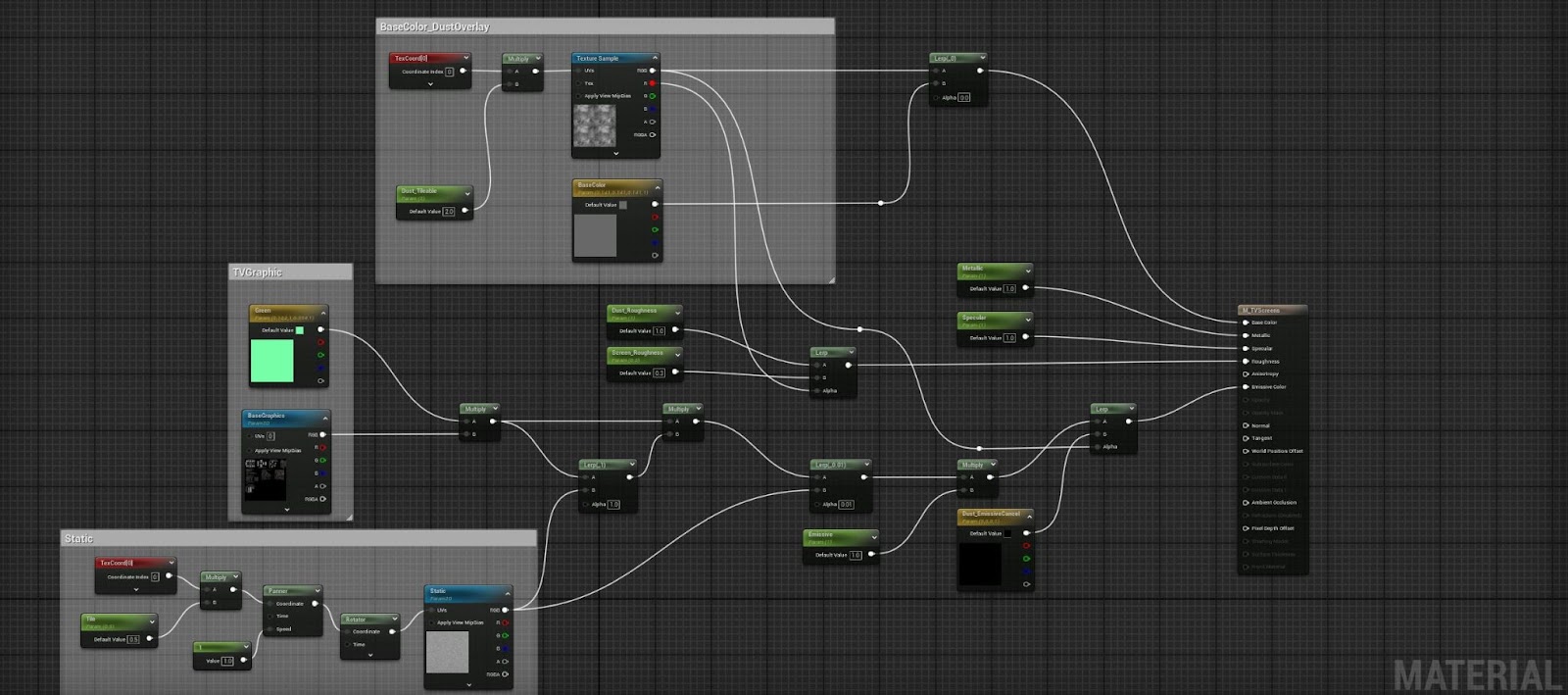Select the Panner node header

[292, 591]
